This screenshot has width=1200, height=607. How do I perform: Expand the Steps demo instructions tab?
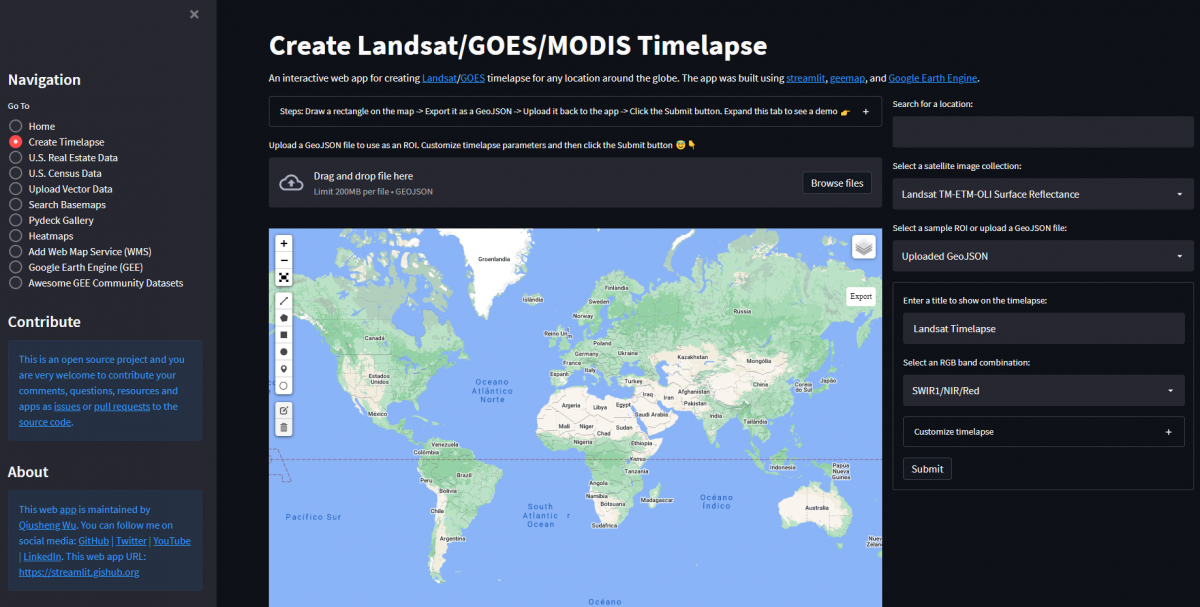point(575,112)
